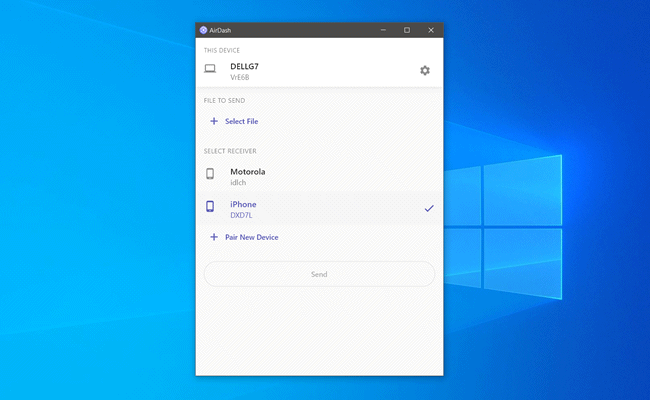Minimize the AirDash window

point(383,30)
